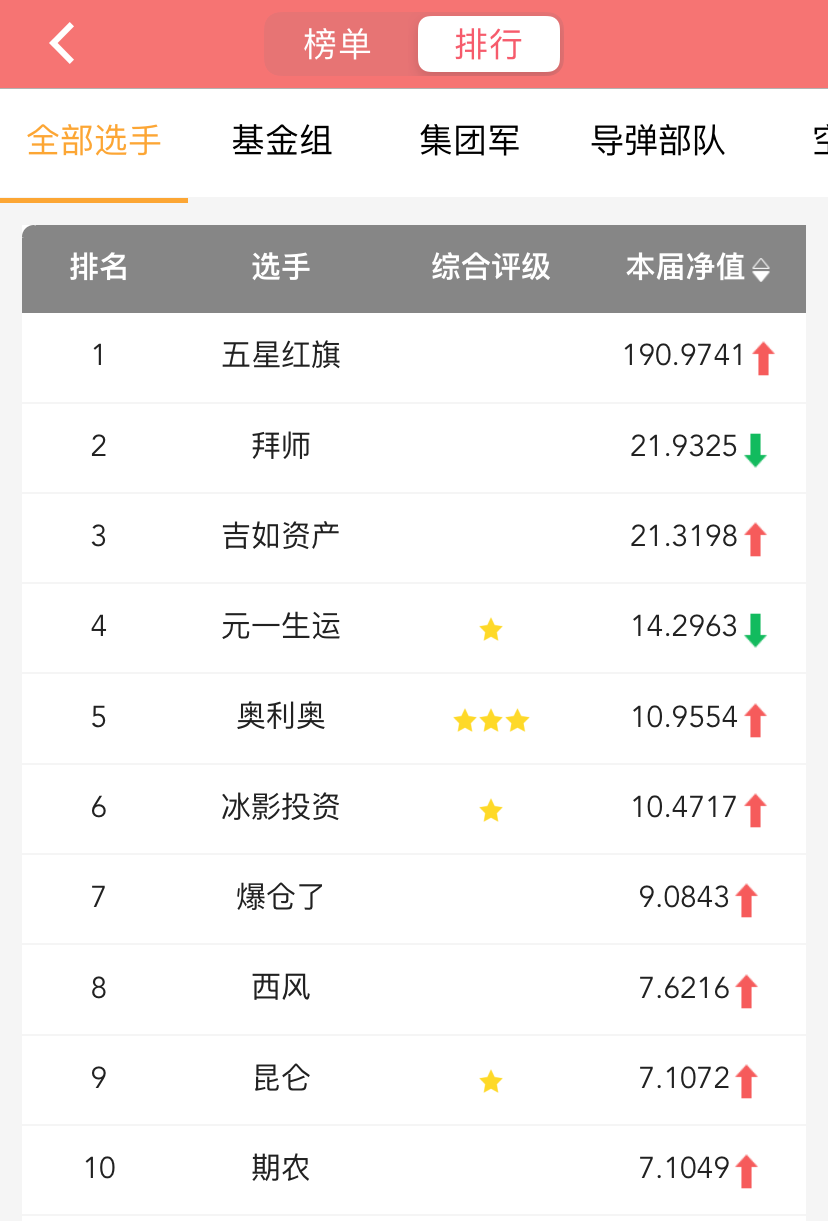Switch to the 导弹部队 tab

click(x=657, y=141)
